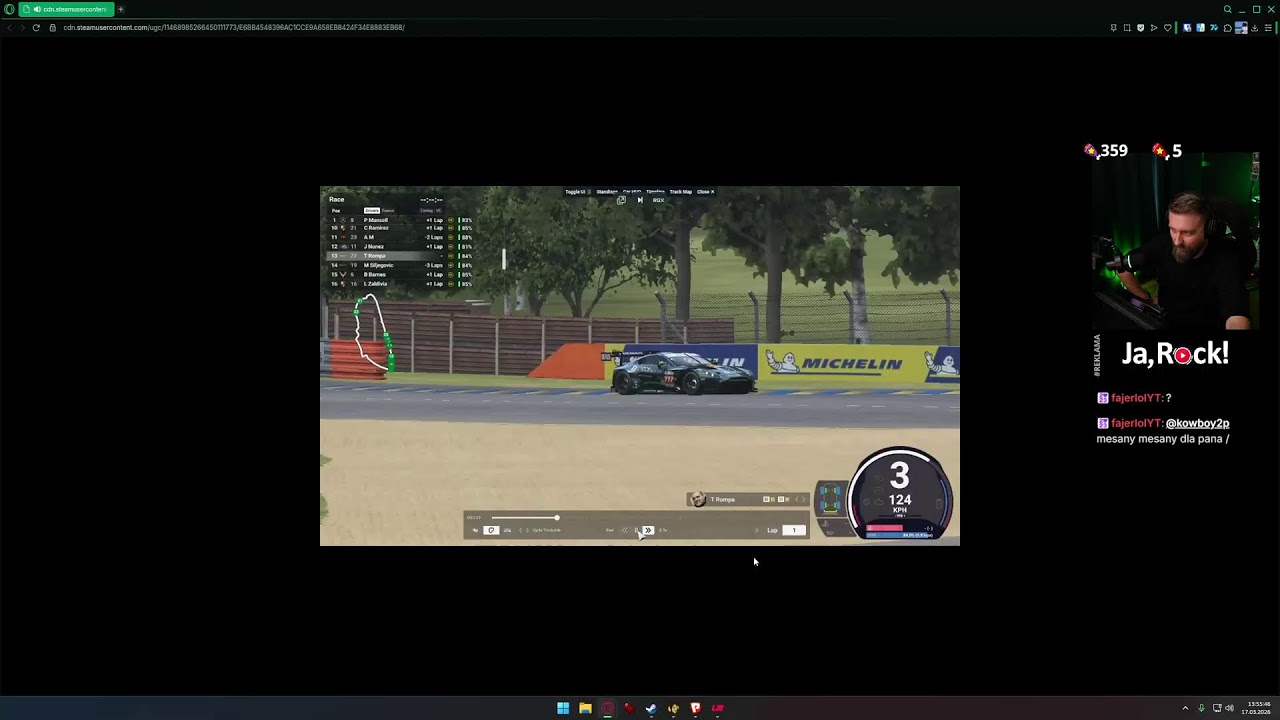The width and height of the screenshot is (1280, 720).
Task: Show hidden system tray icons
Action: point(1185,708)
